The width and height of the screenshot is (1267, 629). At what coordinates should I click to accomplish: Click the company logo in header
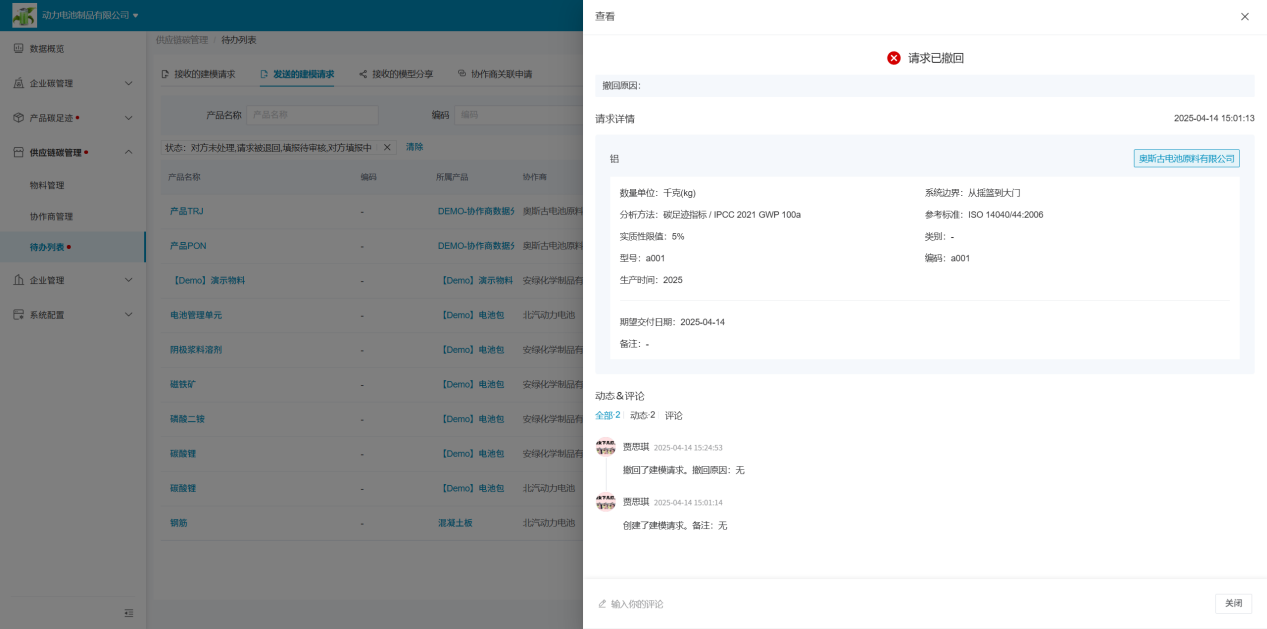point(24,15)
